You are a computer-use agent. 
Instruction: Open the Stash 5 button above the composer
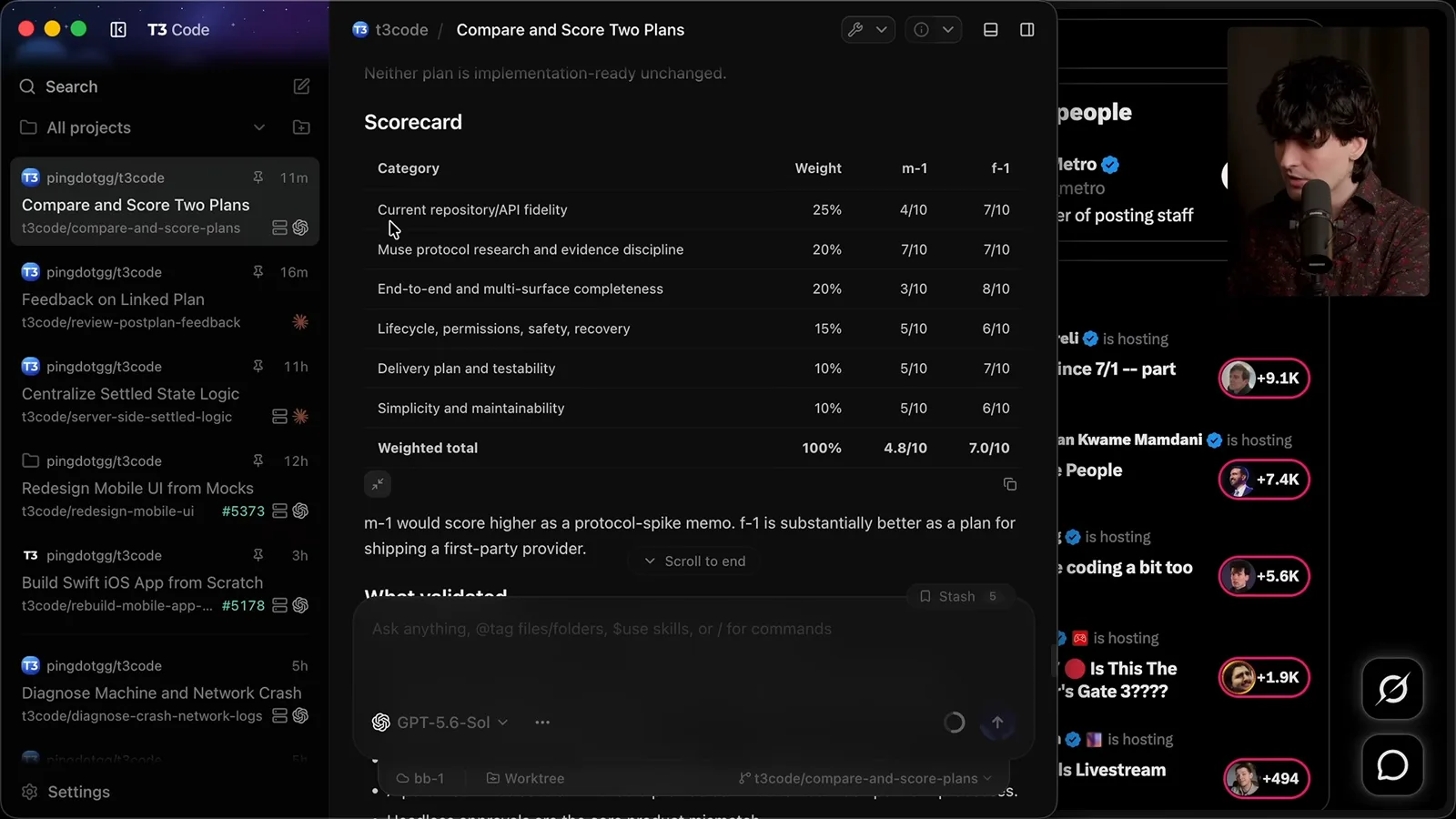point(959,597)
